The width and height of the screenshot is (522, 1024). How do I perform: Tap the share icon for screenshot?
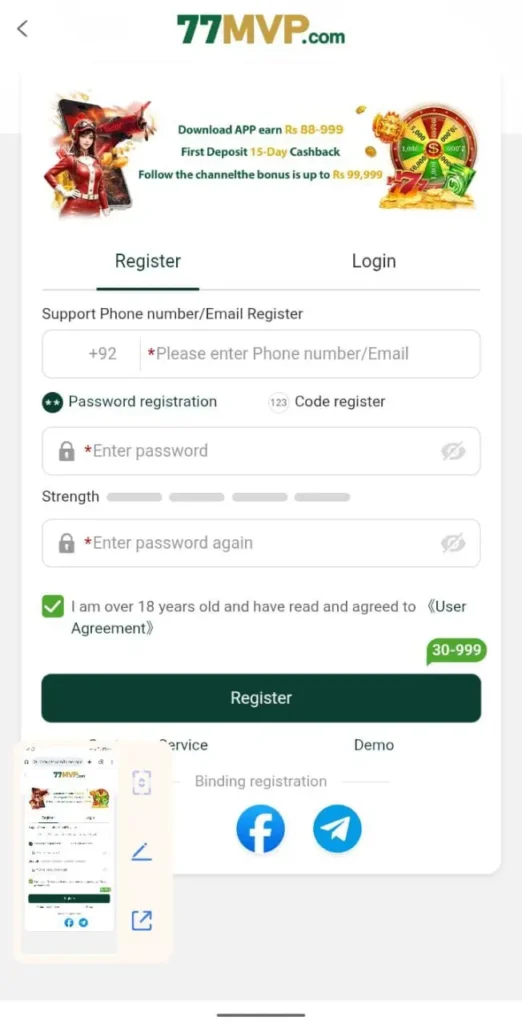tap(142, 920)
